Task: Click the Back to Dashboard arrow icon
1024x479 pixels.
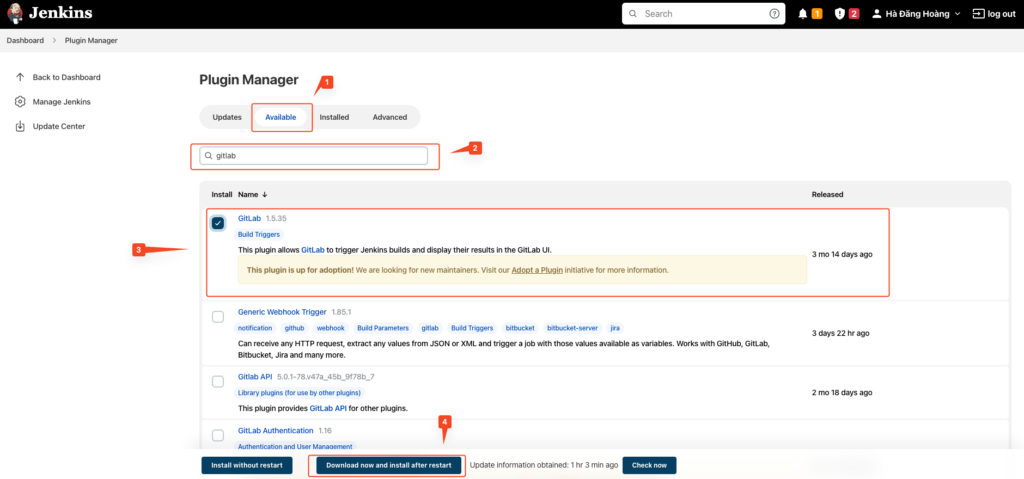Action: pos(20,77)
